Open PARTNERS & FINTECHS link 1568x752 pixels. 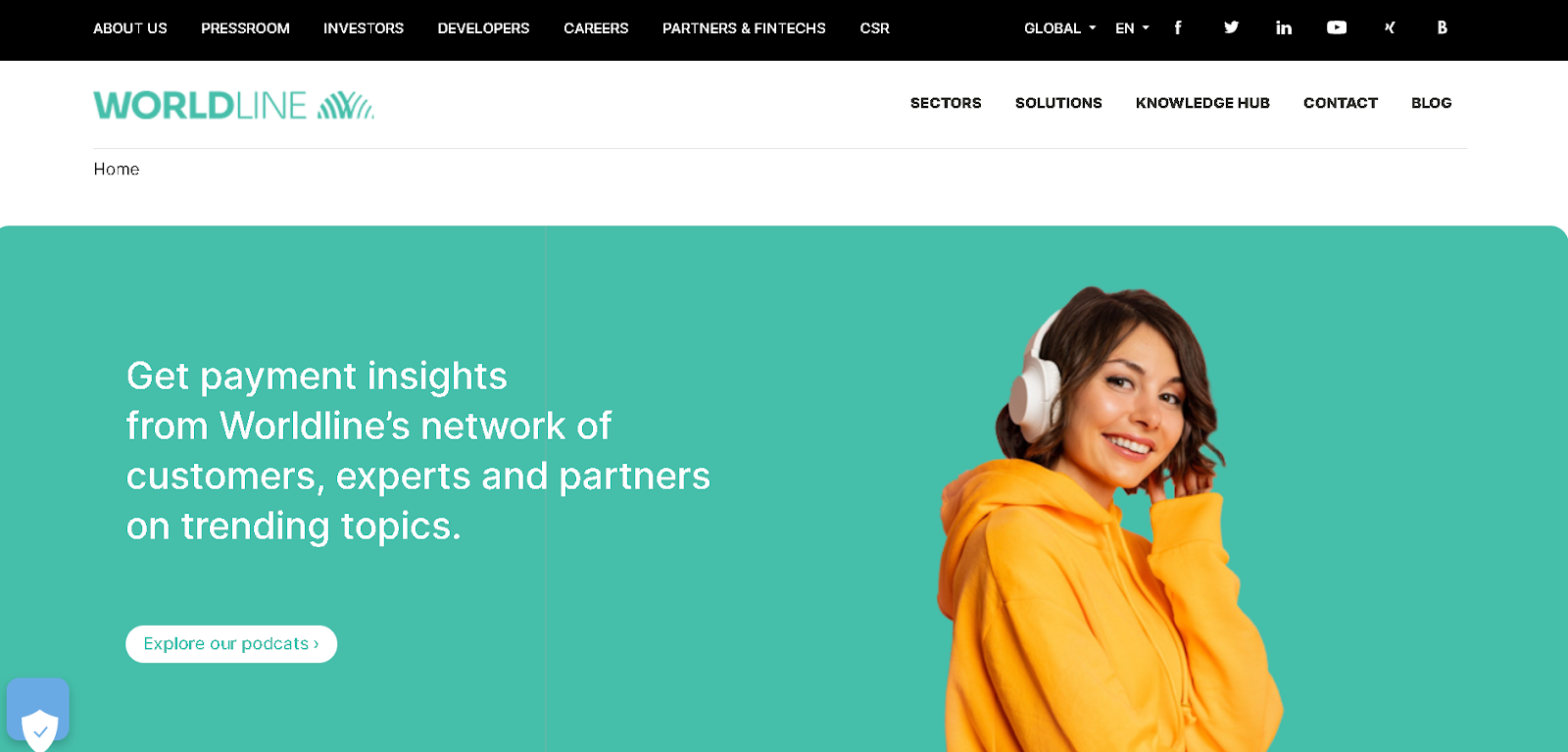tap(744, 28)
